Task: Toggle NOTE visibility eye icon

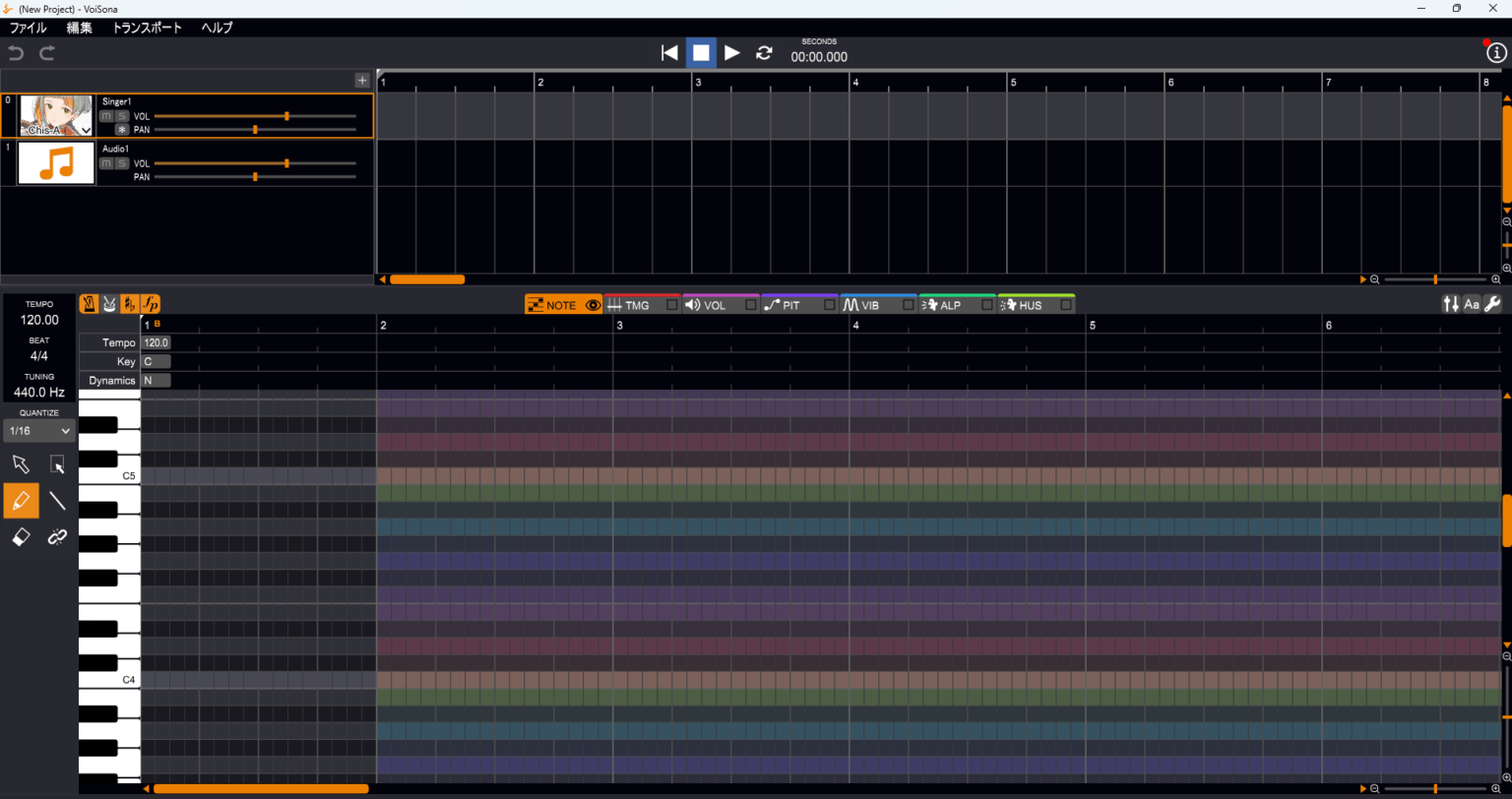Action: pyautogui.click(x=592, y=305)
